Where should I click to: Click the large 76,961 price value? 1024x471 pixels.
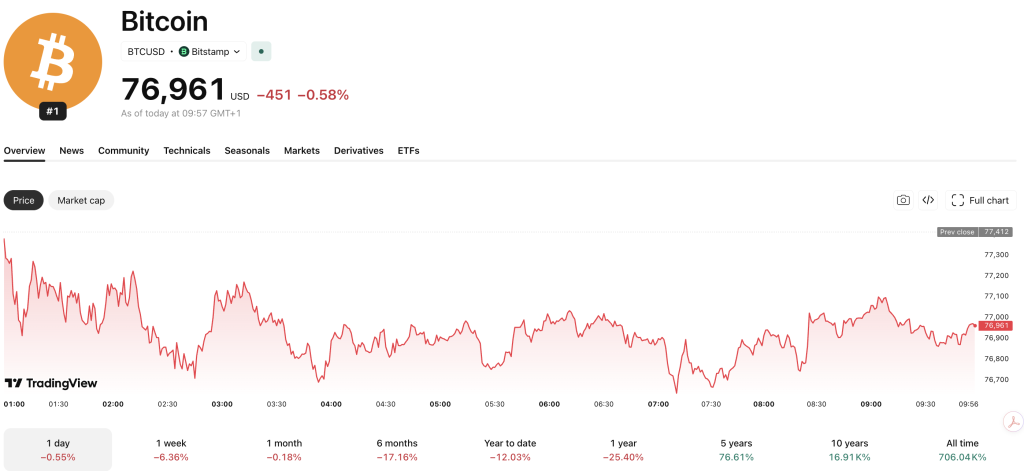point(173,90)
